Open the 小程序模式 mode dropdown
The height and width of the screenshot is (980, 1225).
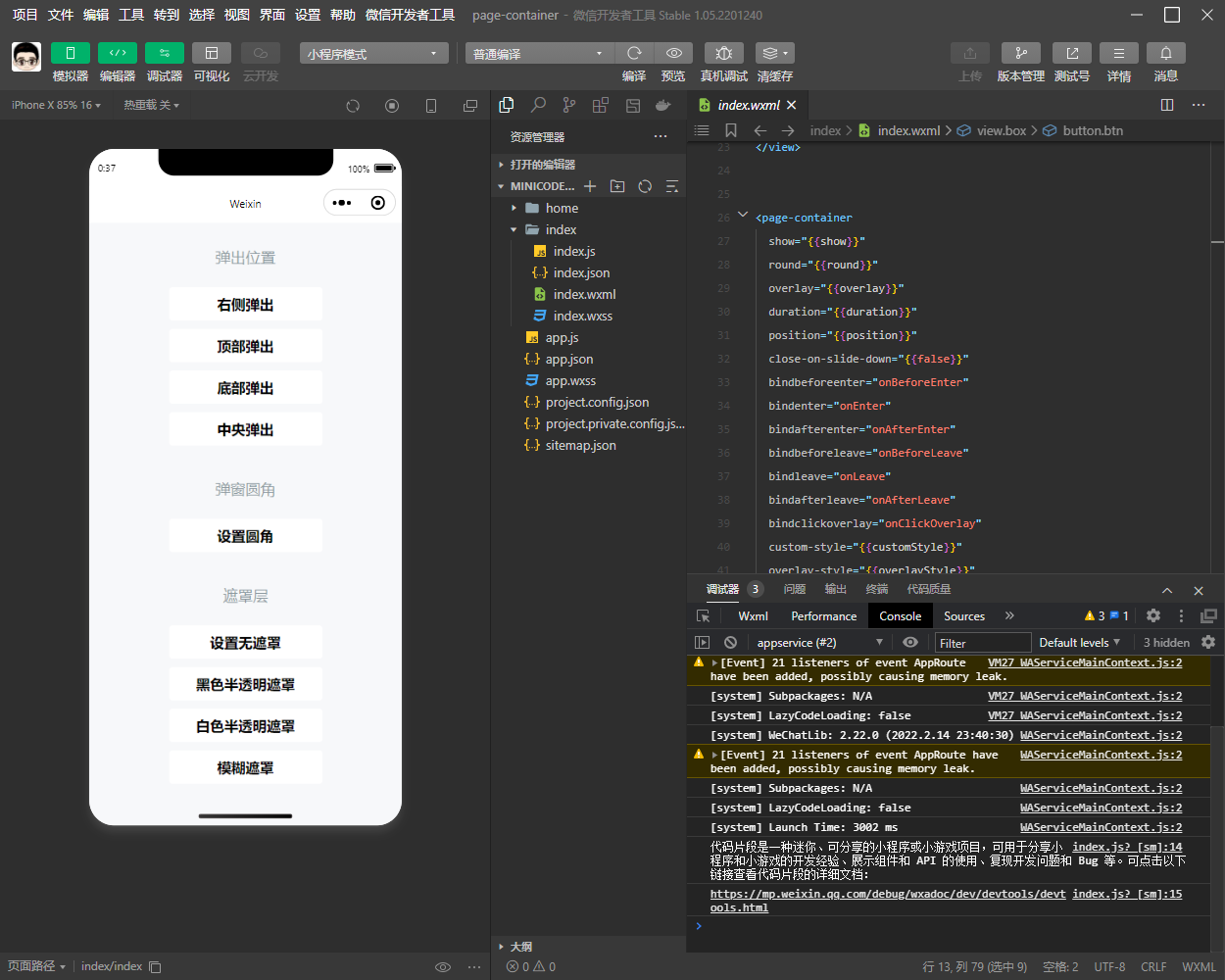click(x=374, y=53)
